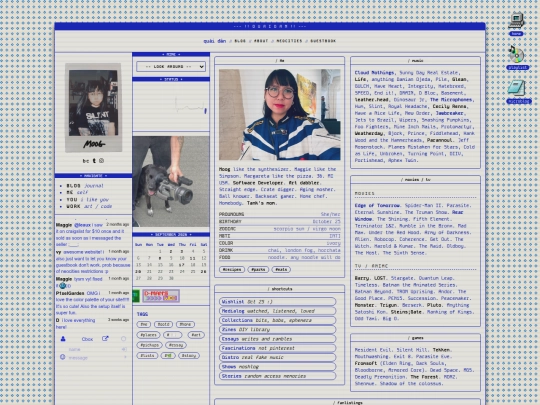Image resolution: width=540 pixels, height=405 pixels.
Task: Click the login icon beside name field
Action: (x=124, y=349)
